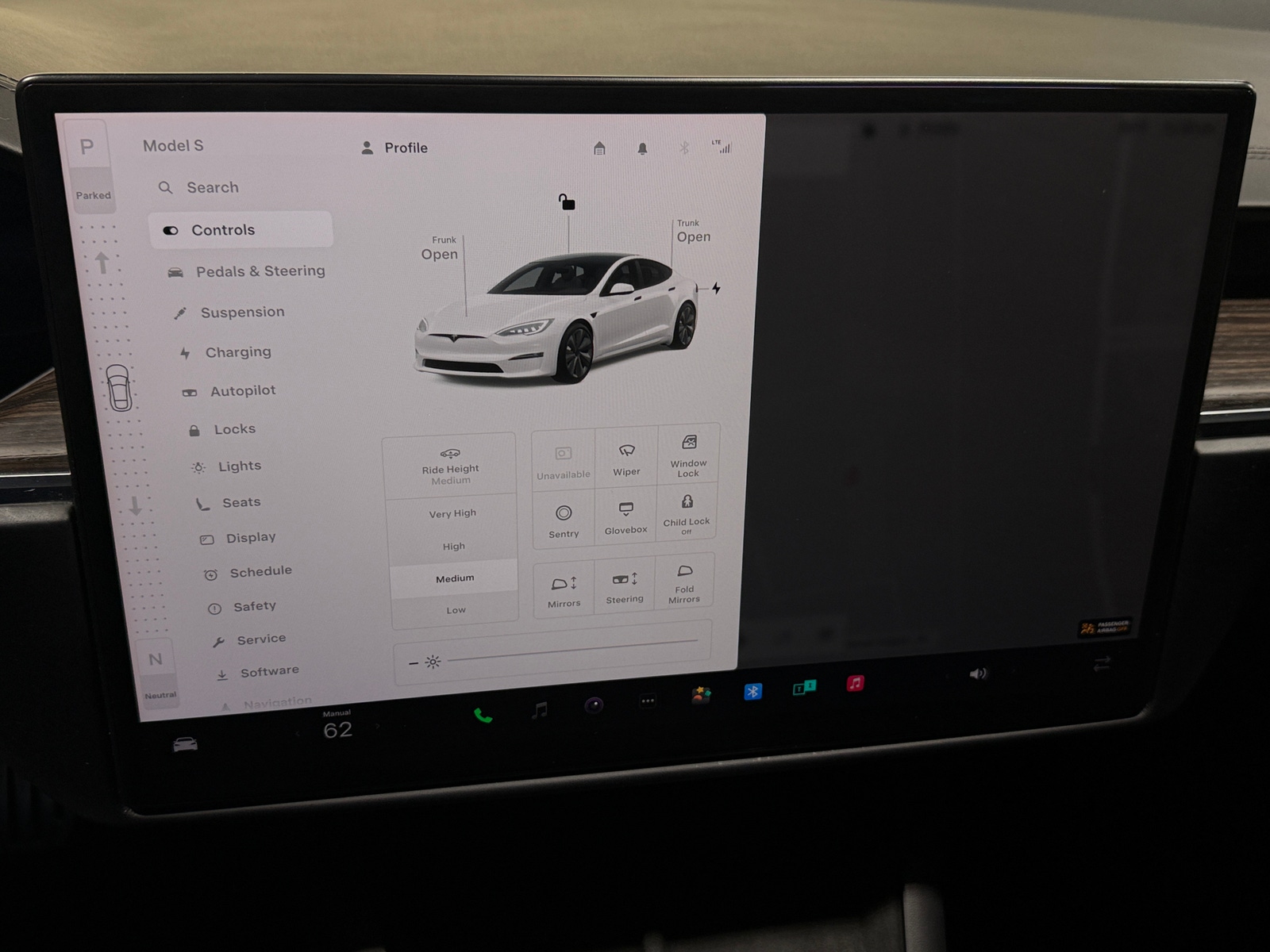Open the phone app in the dock
Image resolution: width=1270 pixels, height=952 pixels.
(483, 713)
